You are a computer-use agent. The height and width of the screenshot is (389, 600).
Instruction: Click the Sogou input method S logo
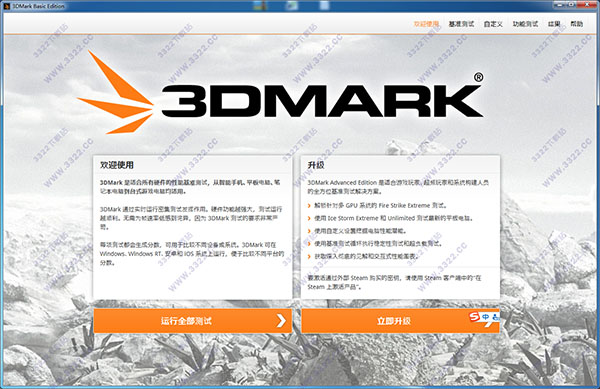(474, 317)
